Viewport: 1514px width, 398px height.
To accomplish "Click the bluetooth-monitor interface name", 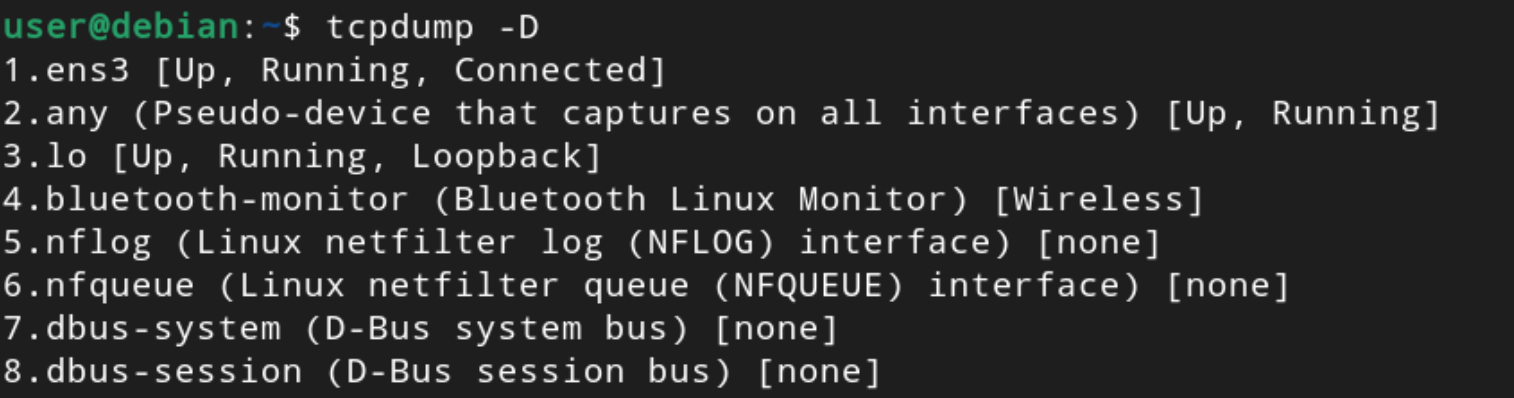I will coord(227,200).
